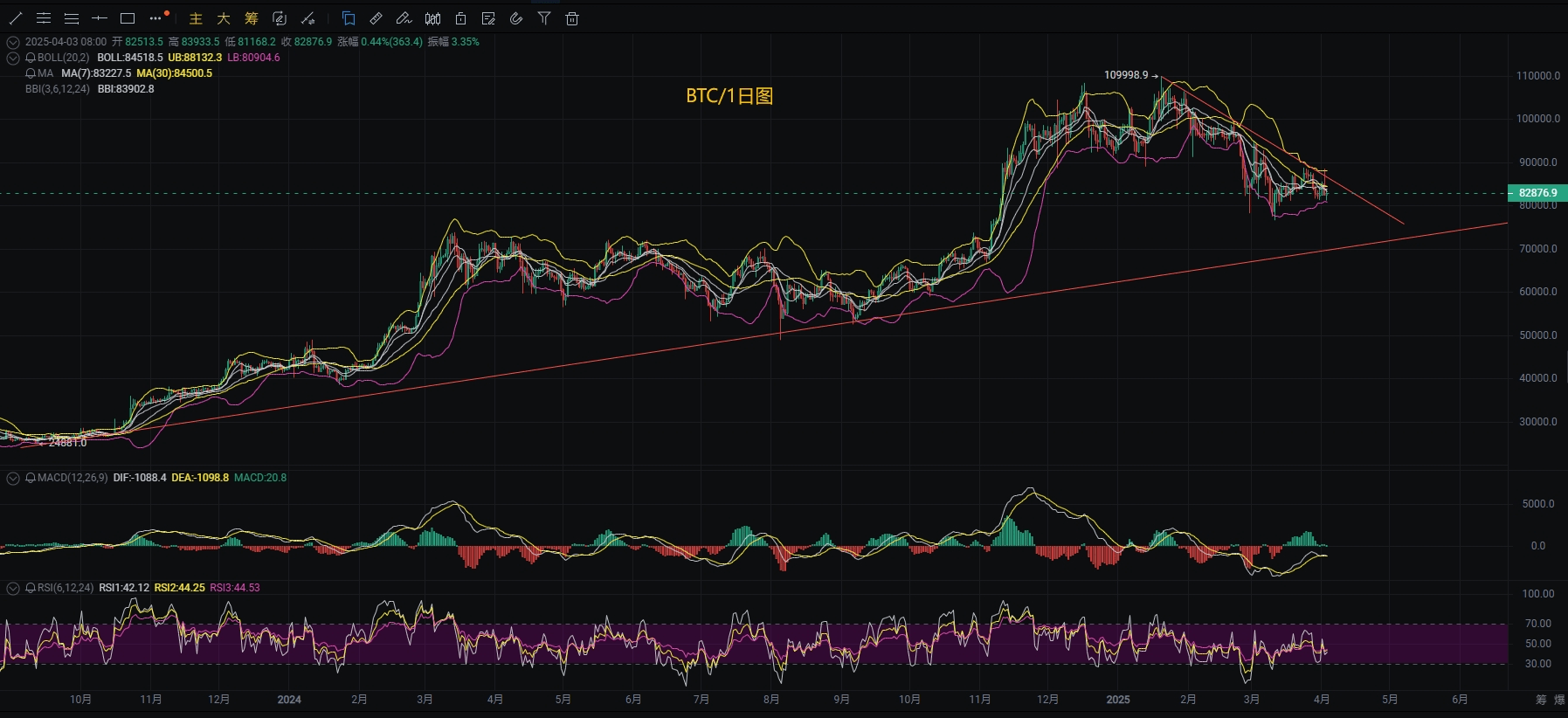Viewport: 1568px width, 718px height.
Task: Collapse the BOLL indicator legend
Action: 13,58
